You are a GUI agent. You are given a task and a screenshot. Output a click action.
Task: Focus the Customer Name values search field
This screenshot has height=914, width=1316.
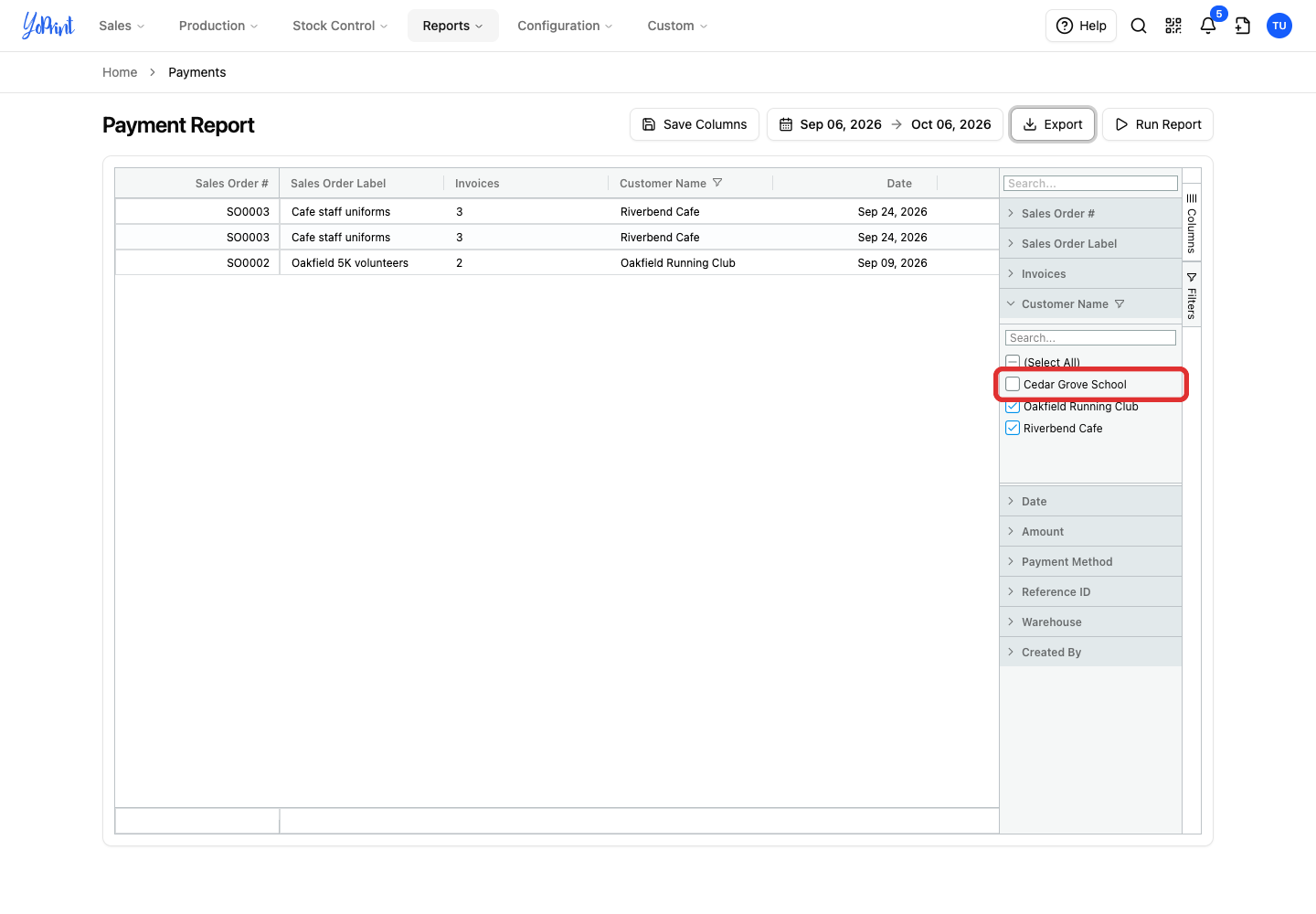point(1091,338)
